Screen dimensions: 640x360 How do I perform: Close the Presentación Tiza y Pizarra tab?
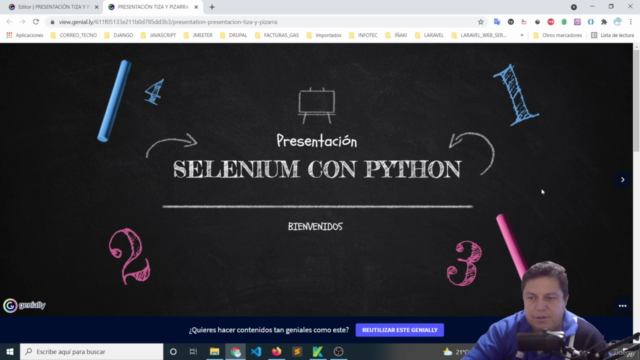(196, 7)
